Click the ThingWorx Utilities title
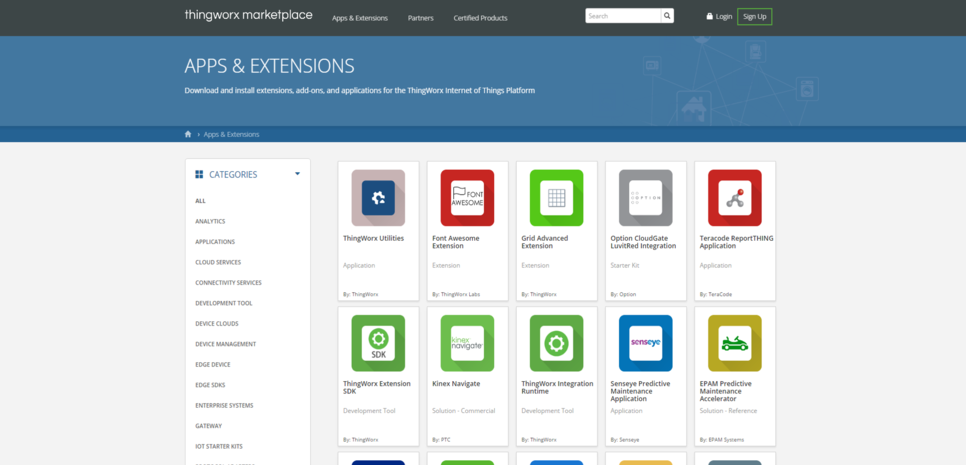Viewport: 966px width, 465px height. (x=373, y=238)
